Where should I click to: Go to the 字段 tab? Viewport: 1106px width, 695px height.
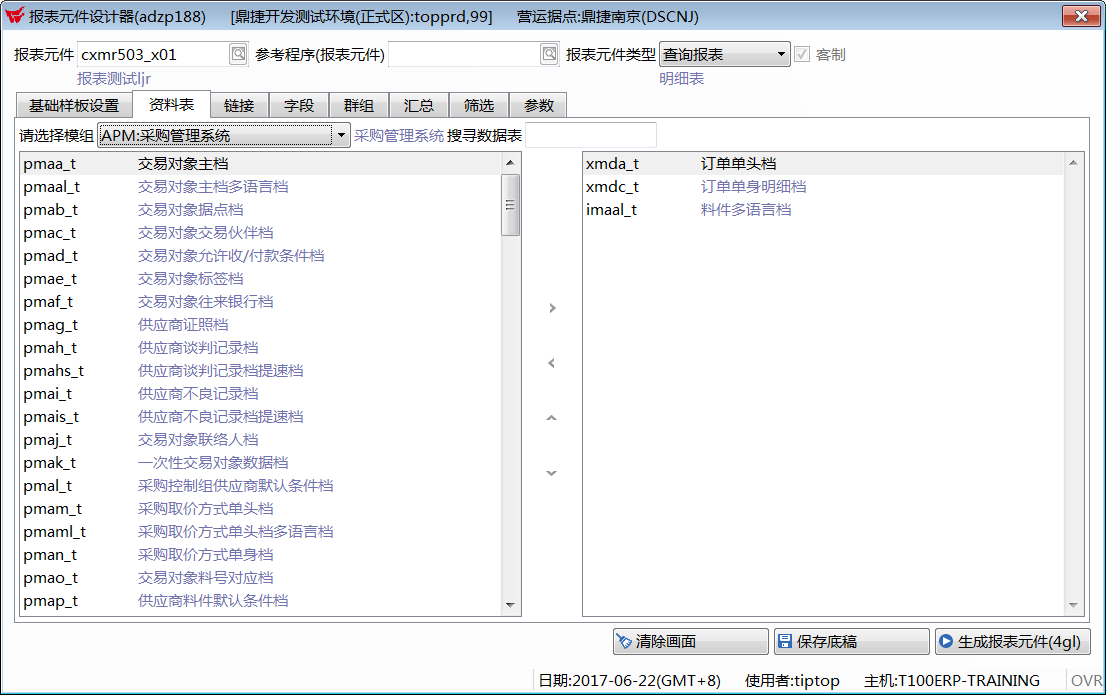click(x=299, y=105)
